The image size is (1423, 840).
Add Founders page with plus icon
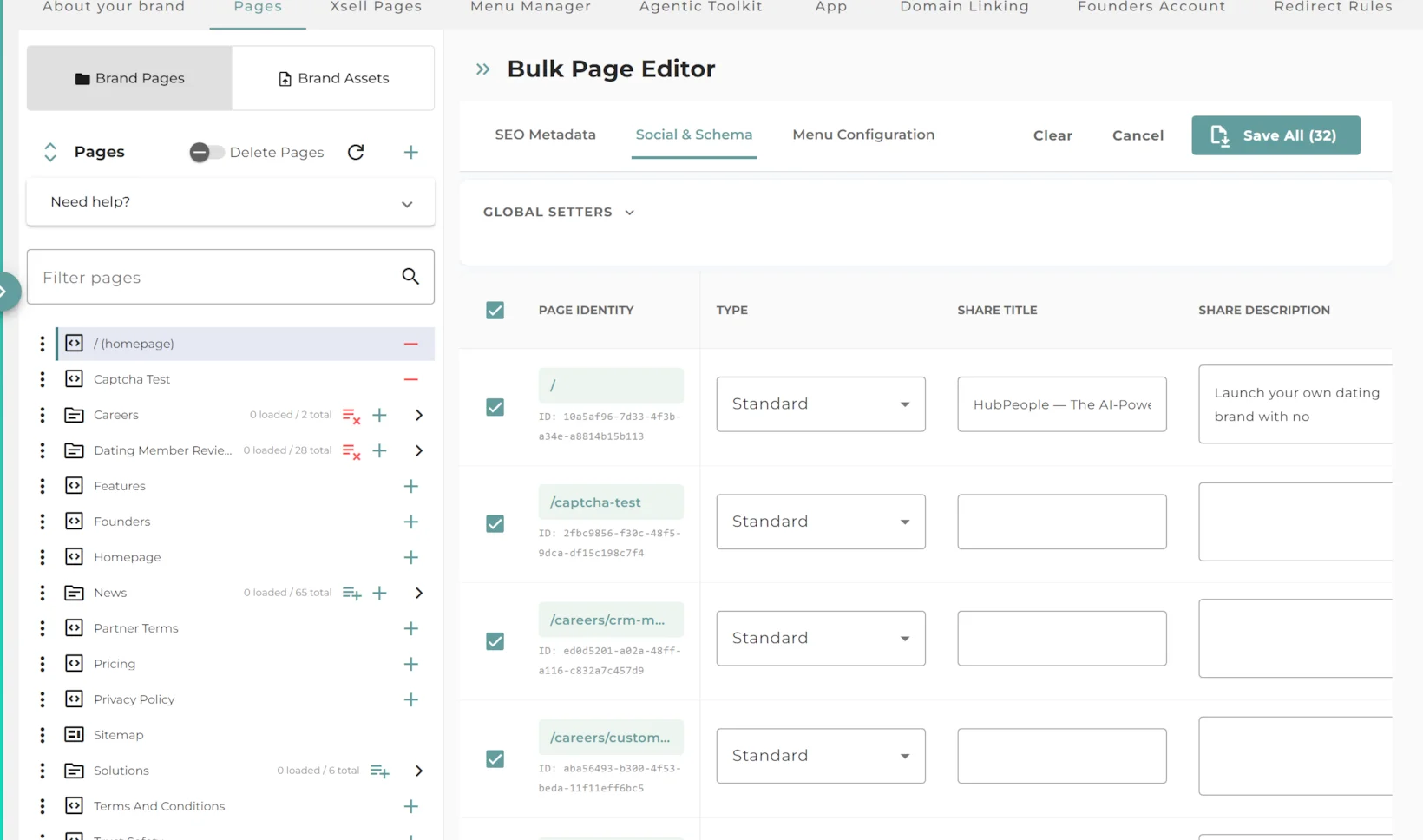[411, 522]
